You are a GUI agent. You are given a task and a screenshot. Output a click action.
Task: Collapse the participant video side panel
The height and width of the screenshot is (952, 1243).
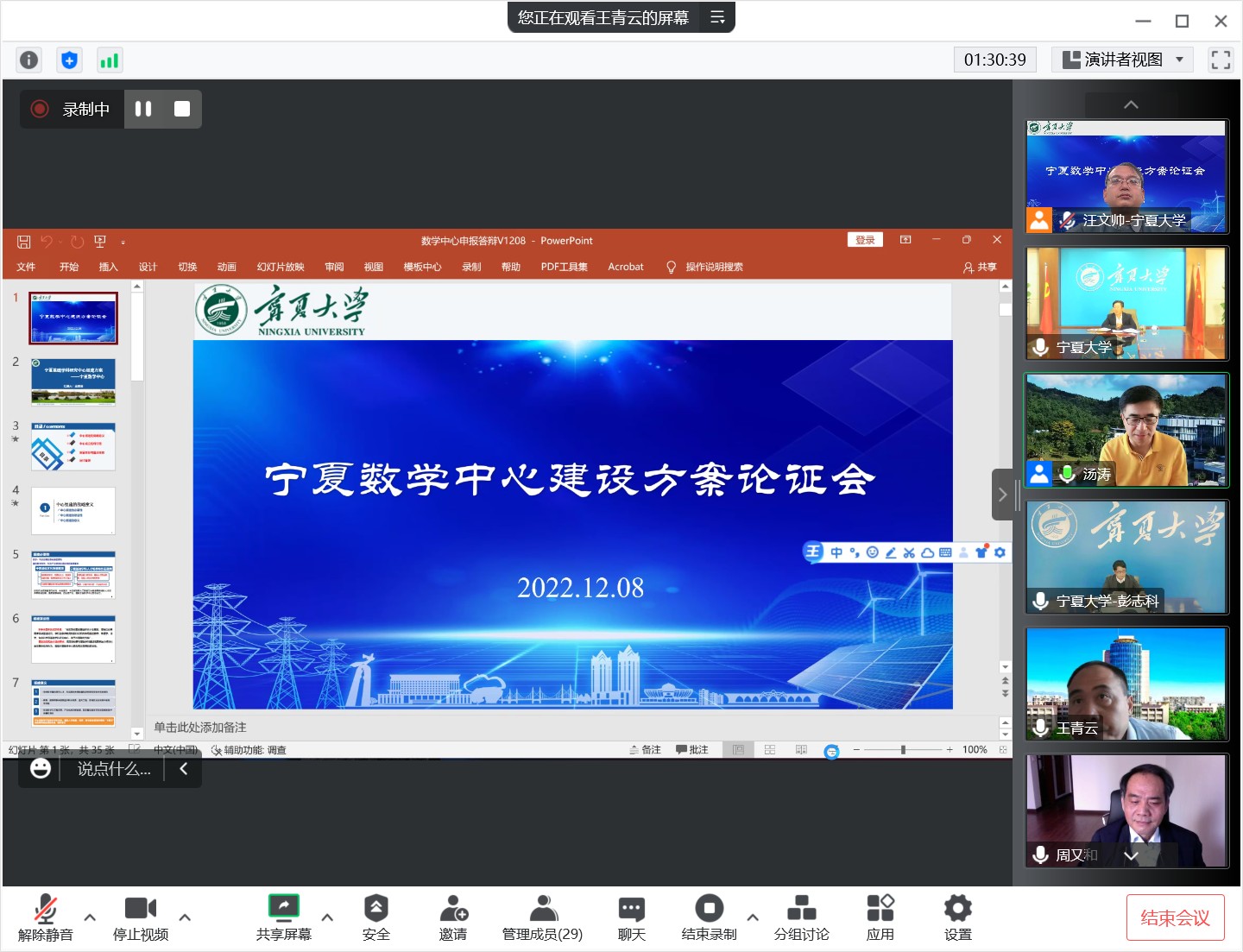[x=1002, y=495]
